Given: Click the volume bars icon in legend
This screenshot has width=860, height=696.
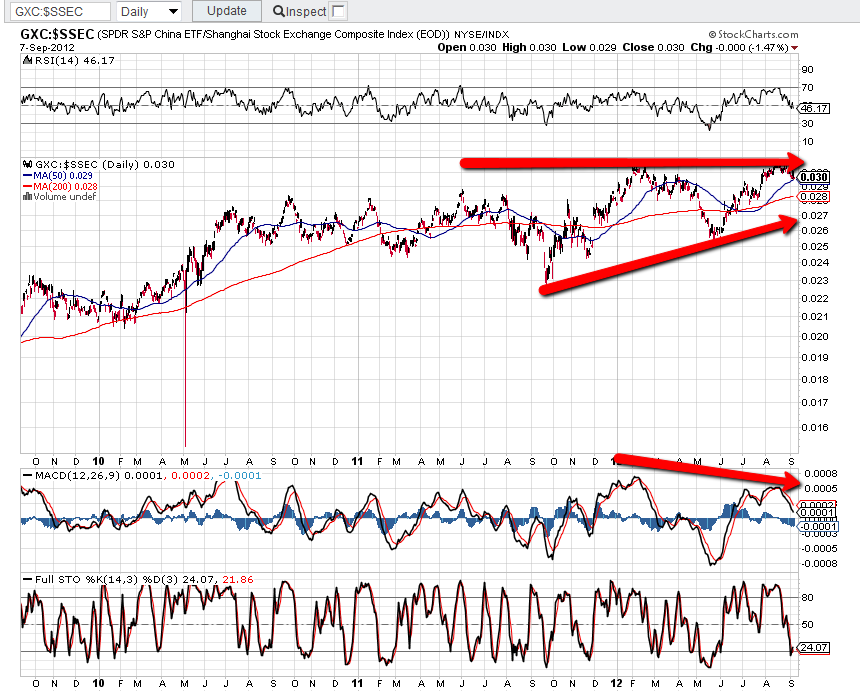Looking at the screenshot, I should (x=27, y=196).
